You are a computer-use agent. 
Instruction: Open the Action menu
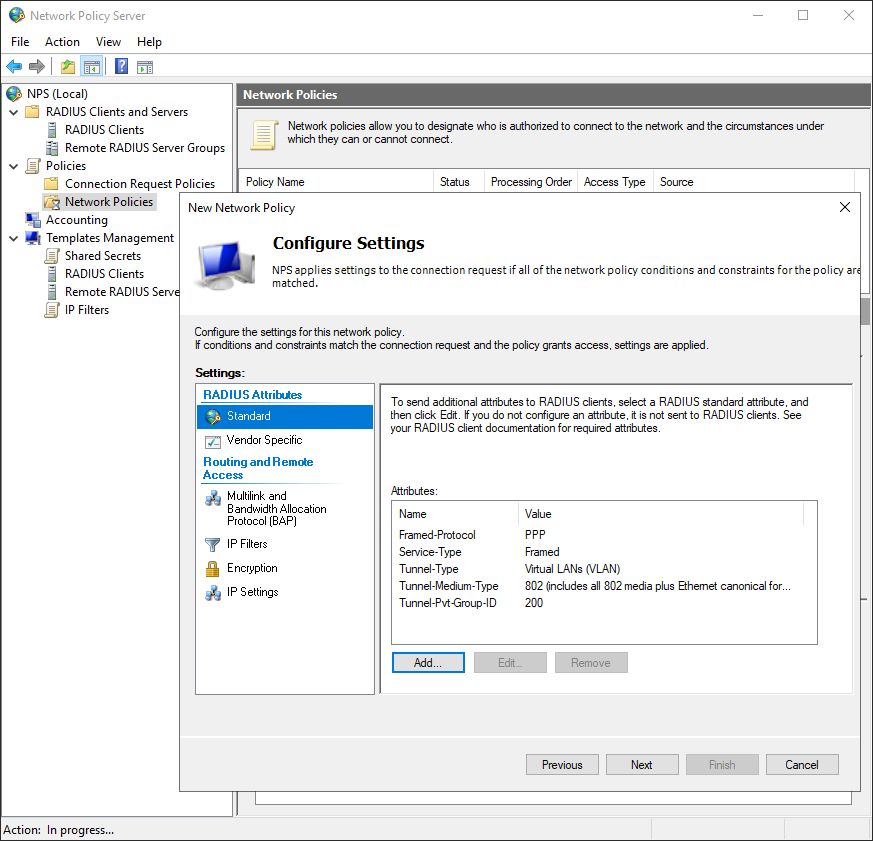(62, 42)
